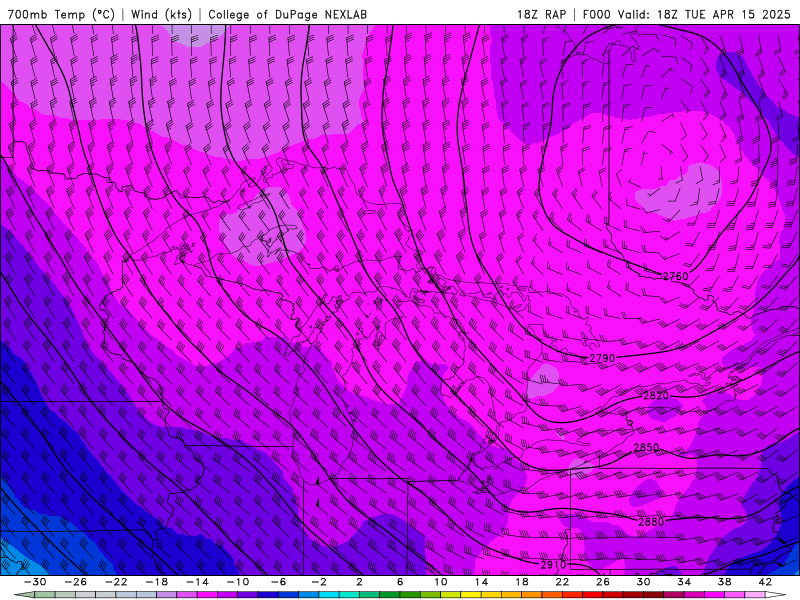
Task: Select the -10 value on the temperature scale
Action: coord(237,582)
